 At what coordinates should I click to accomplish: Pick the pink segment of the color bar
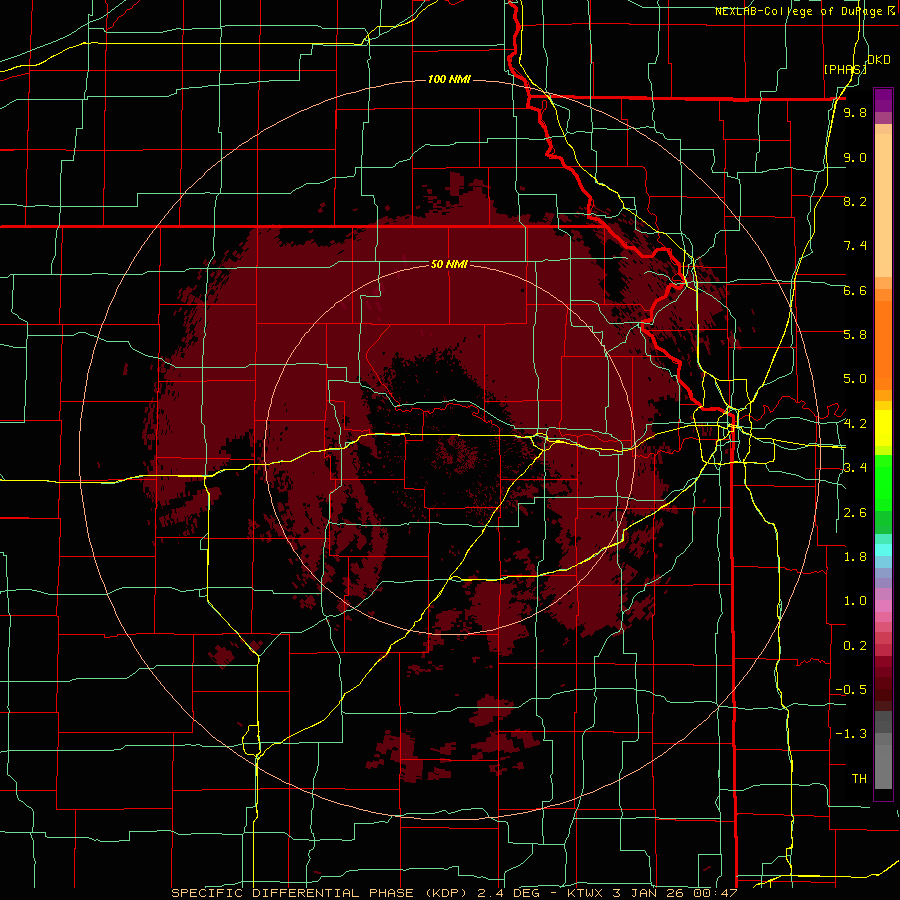pos(883,606)
